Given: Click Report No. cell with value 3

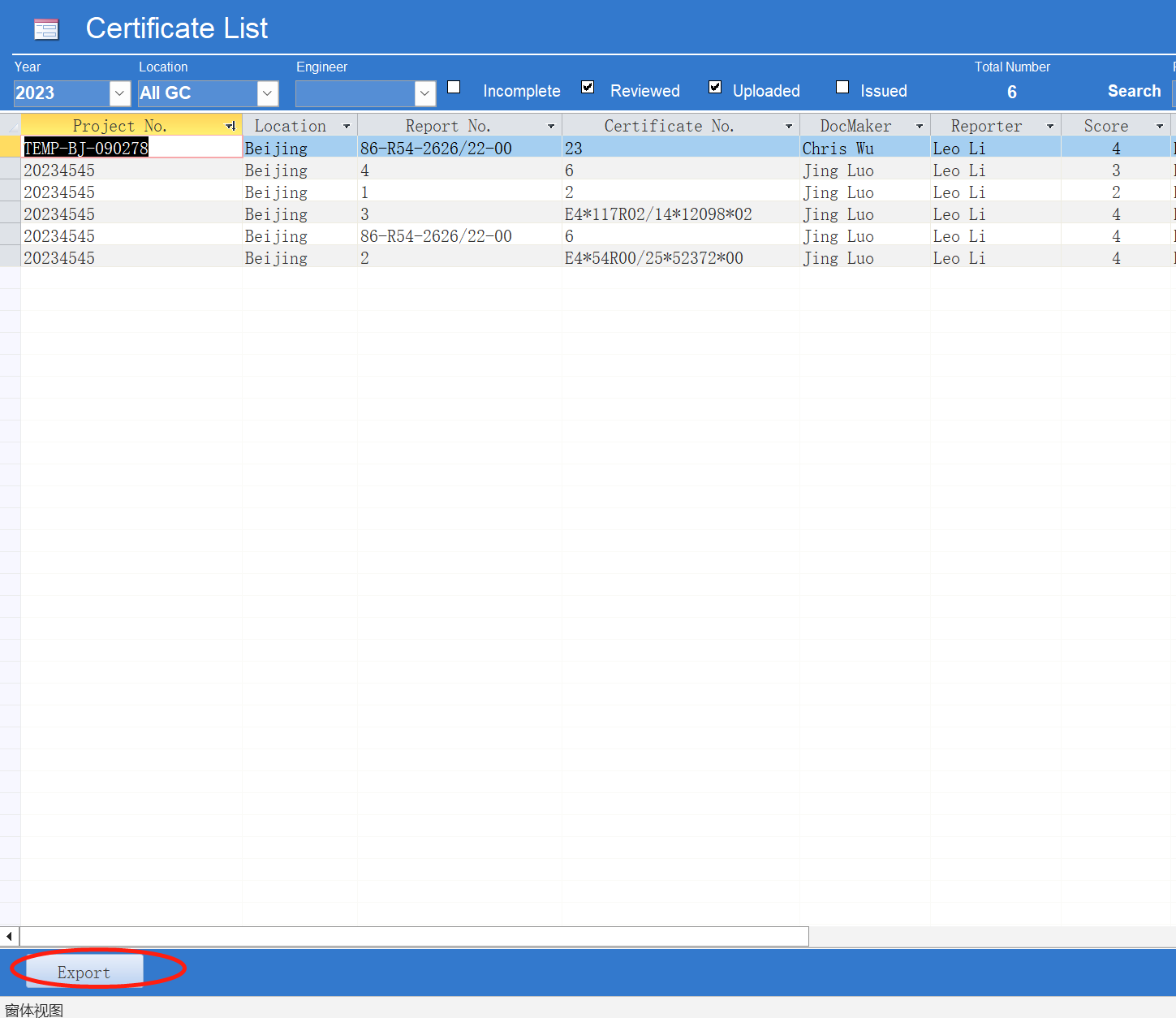Looking at the screenshot, I should point(459,214).
